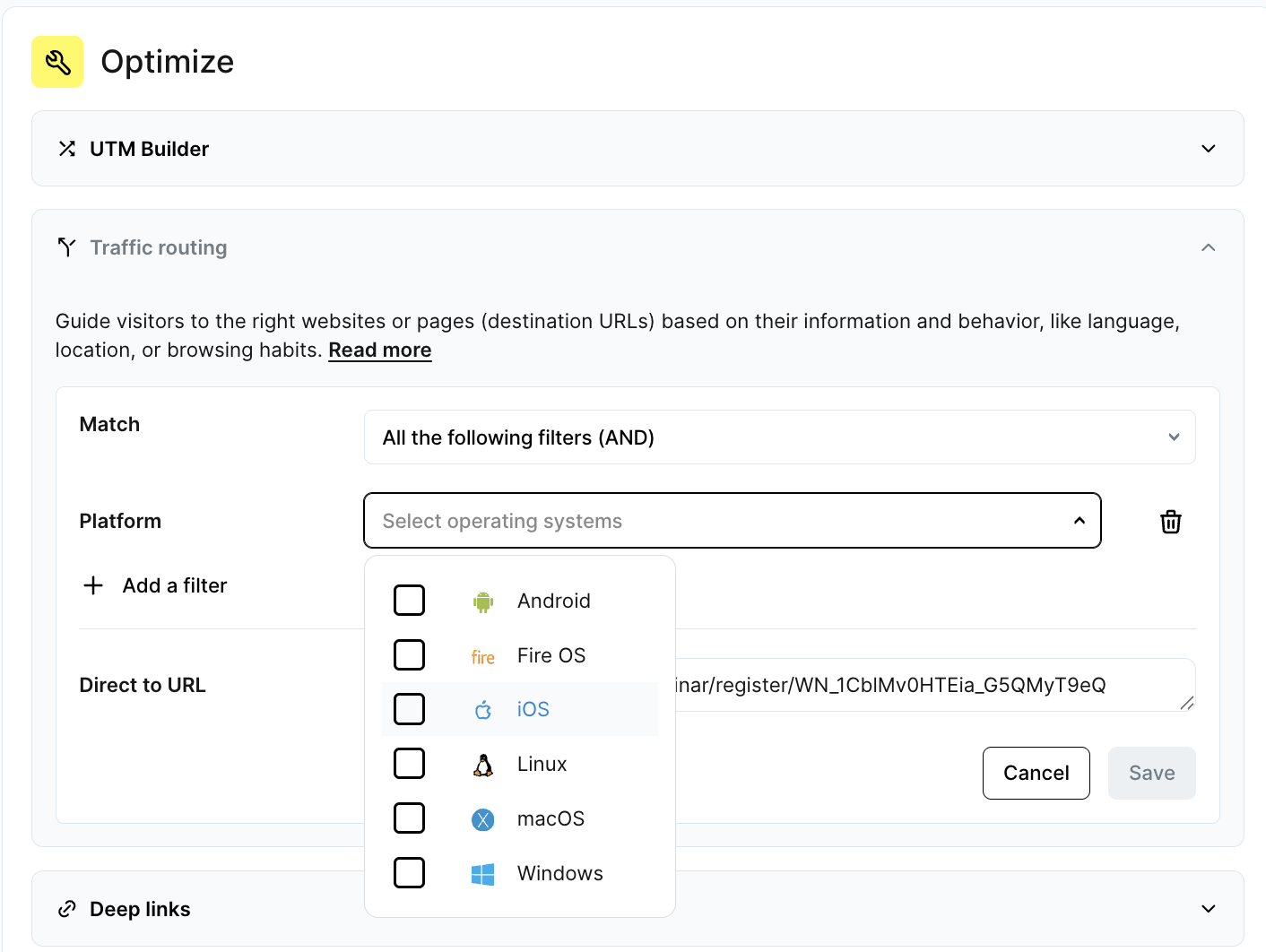Click the yellow Optimize wrench icon
Viewport: 1266px width, 952px height.
tap(57, 62)
